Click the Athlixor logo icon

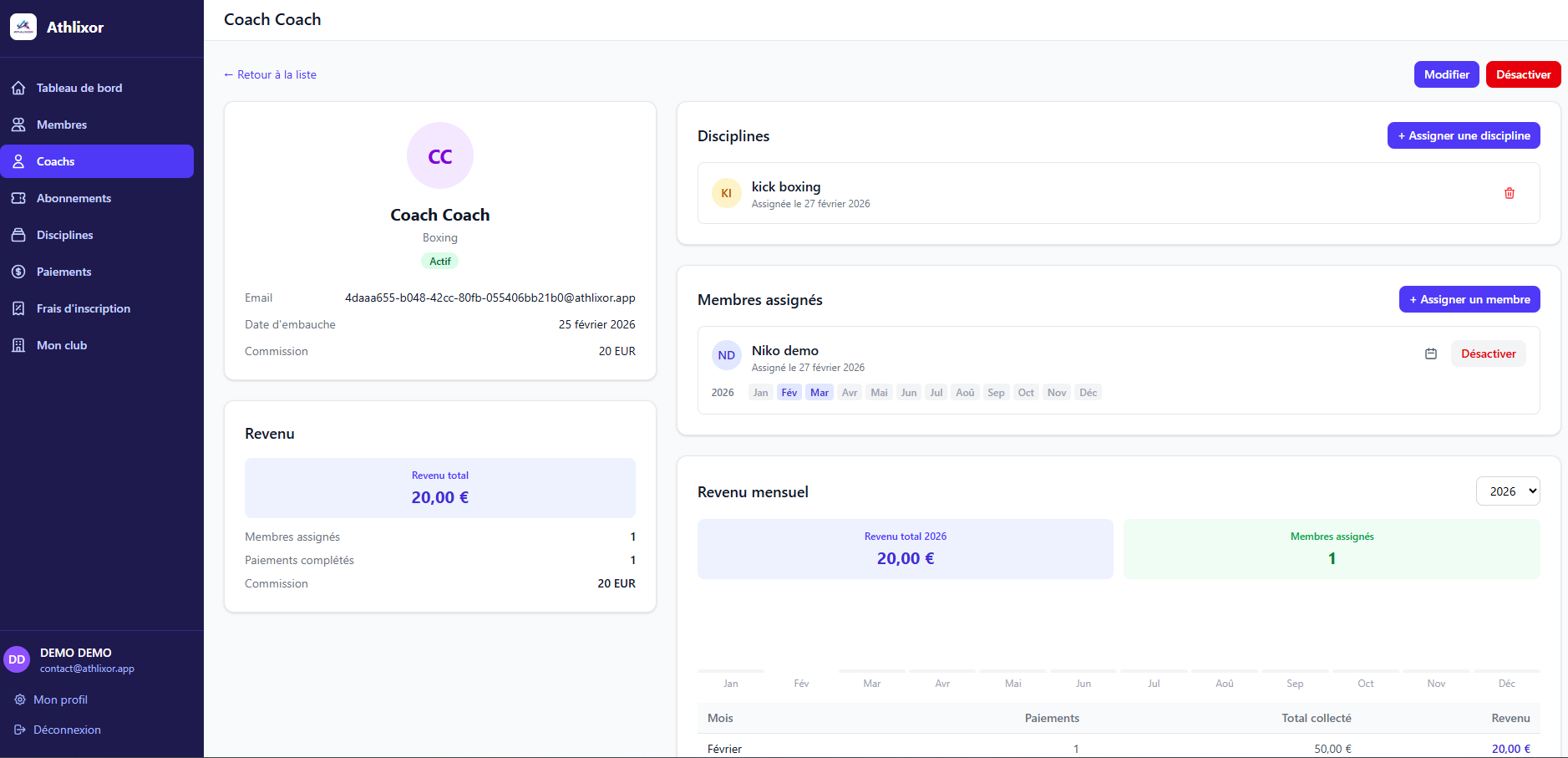coord(23,27)
